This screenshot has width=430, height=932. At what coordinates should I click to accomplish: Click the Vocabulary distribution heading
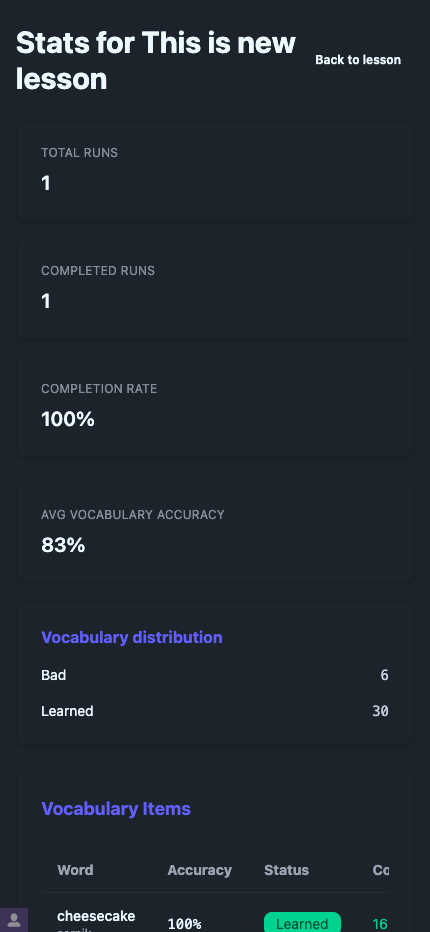pos(131,637)
